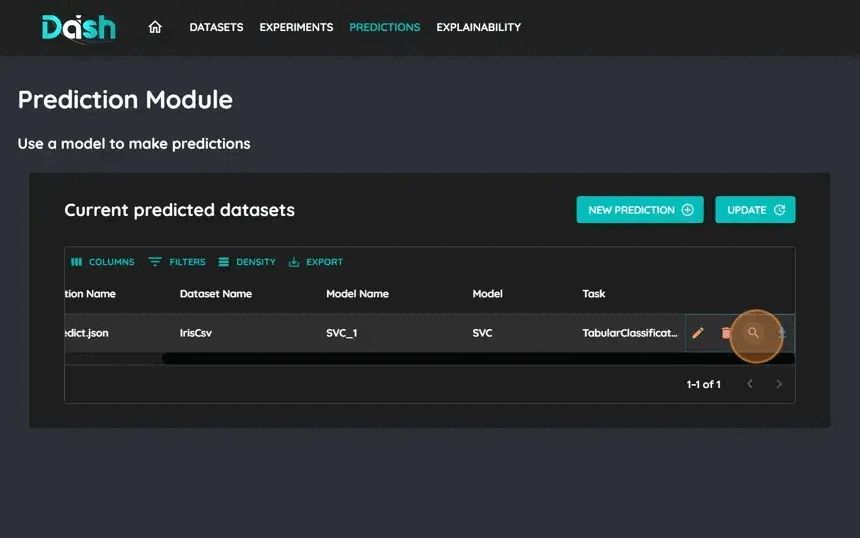
Task: Go to the home page icon
Action: coord(155,27)
